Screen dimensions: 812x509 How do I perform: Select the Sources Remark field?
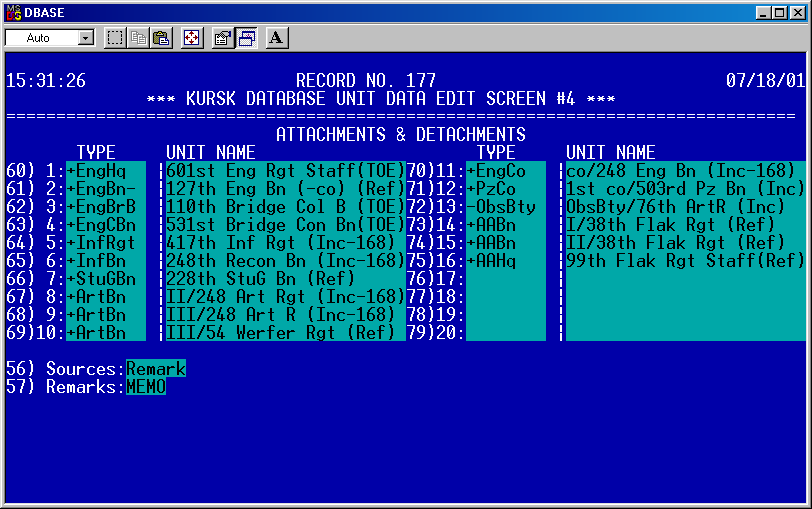(x=156, y=369)
